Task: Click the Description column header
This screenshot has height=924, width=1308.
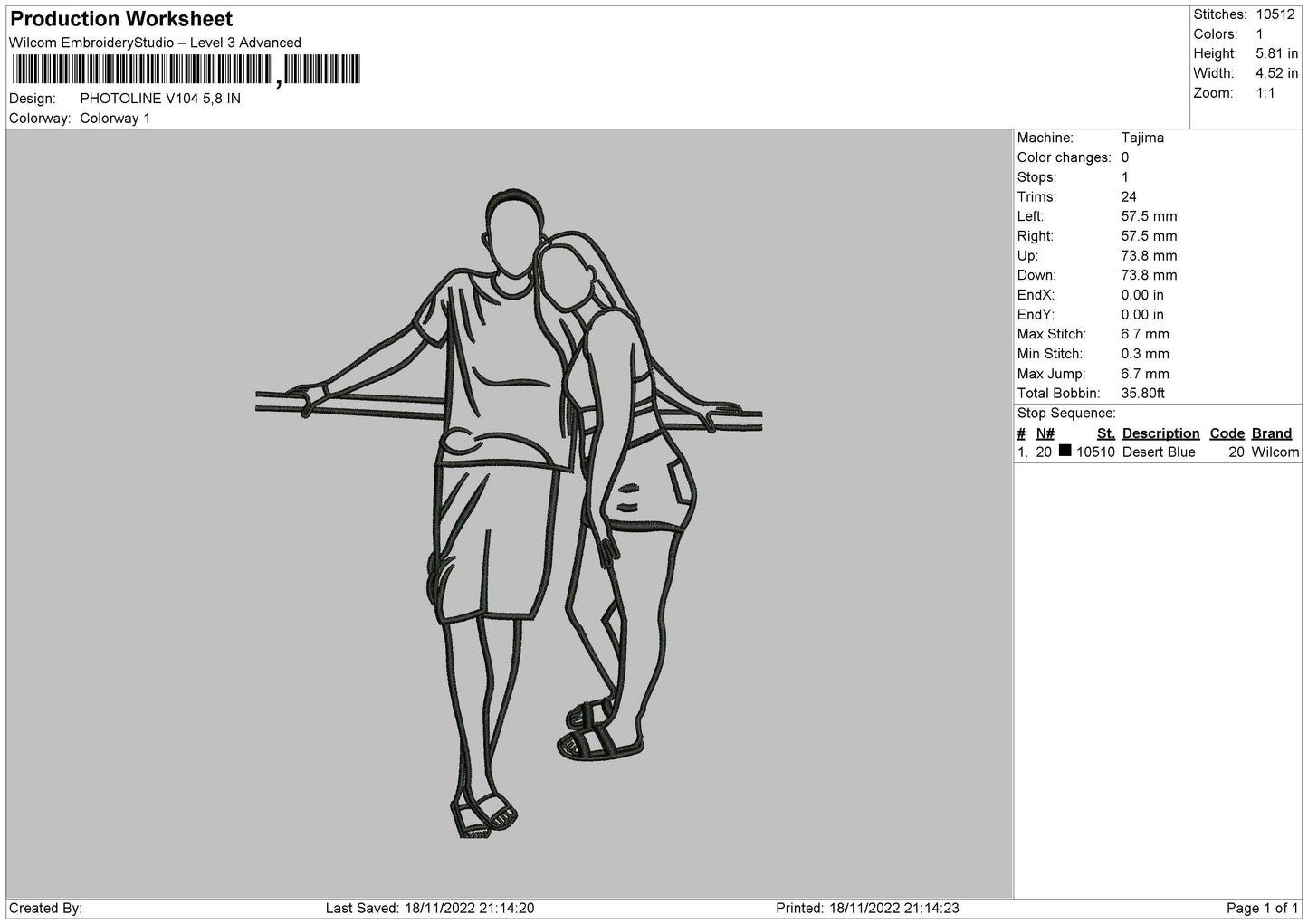Action: 1160,433
